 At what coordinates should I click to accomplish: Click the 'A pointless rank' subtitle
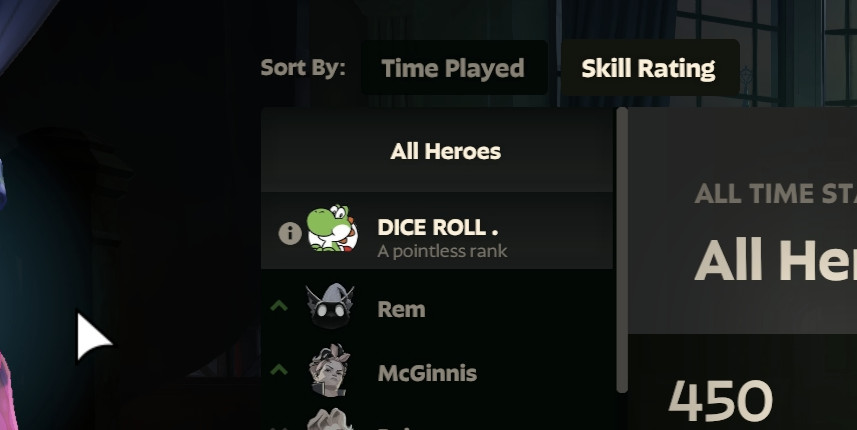point(442,251)
